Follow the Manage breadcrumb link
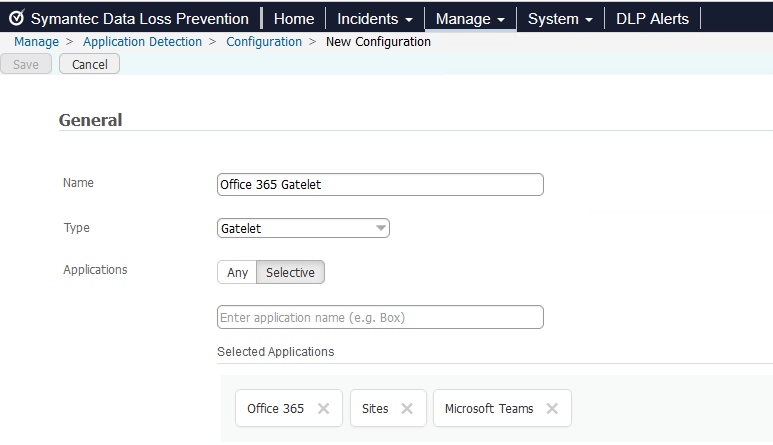773x445 pixels. pyautogui.click(x=36, y=42)
